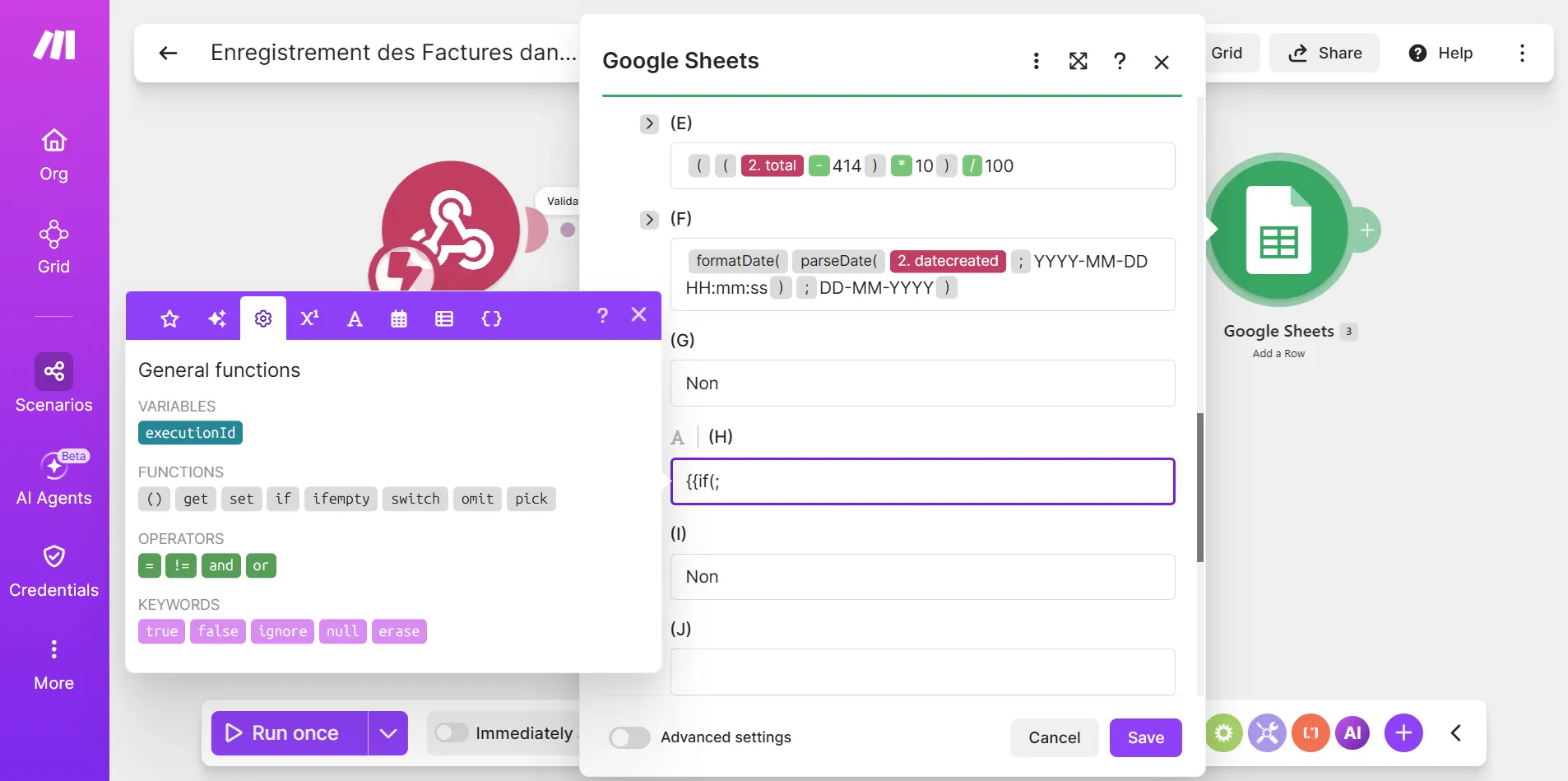The width and height of the screenshot is (1568, 781).
Task: Toggle Advanced settings switch
Action: [629, 737]
